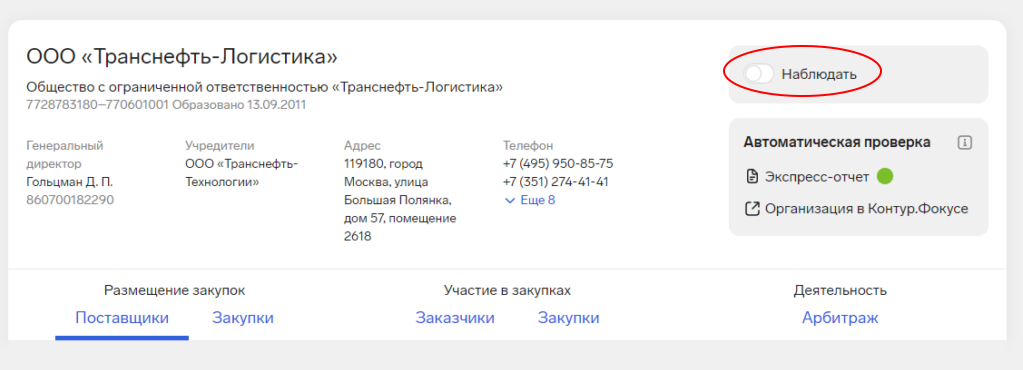1023x370 pixels.
Task: Click the document icon before Экспресс-отчет
Action: (752, 176)
